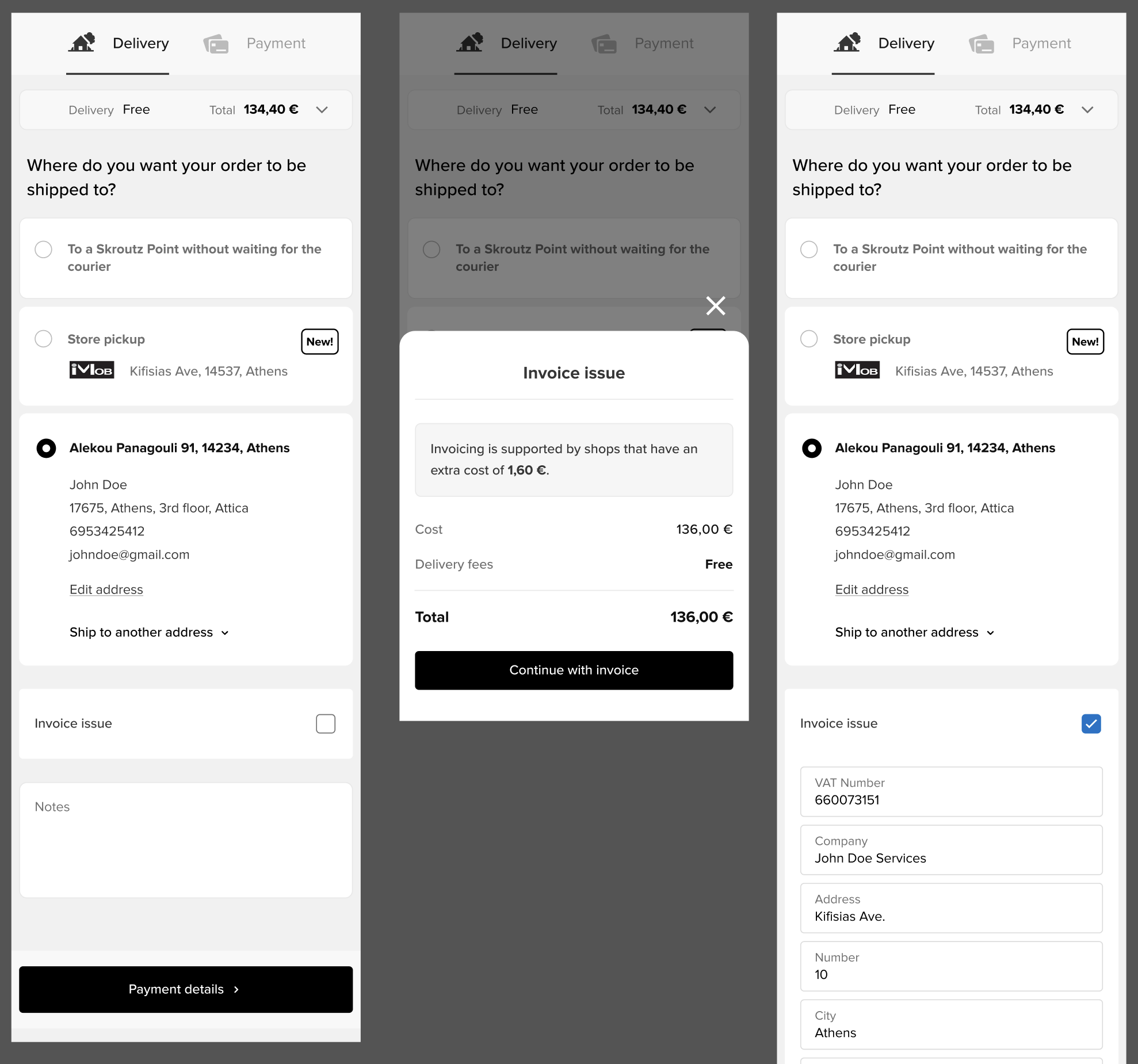Screen dimensions: 1138x1064
Task: Select Skroutz Point radio in left screen
Action: [44, 250]
